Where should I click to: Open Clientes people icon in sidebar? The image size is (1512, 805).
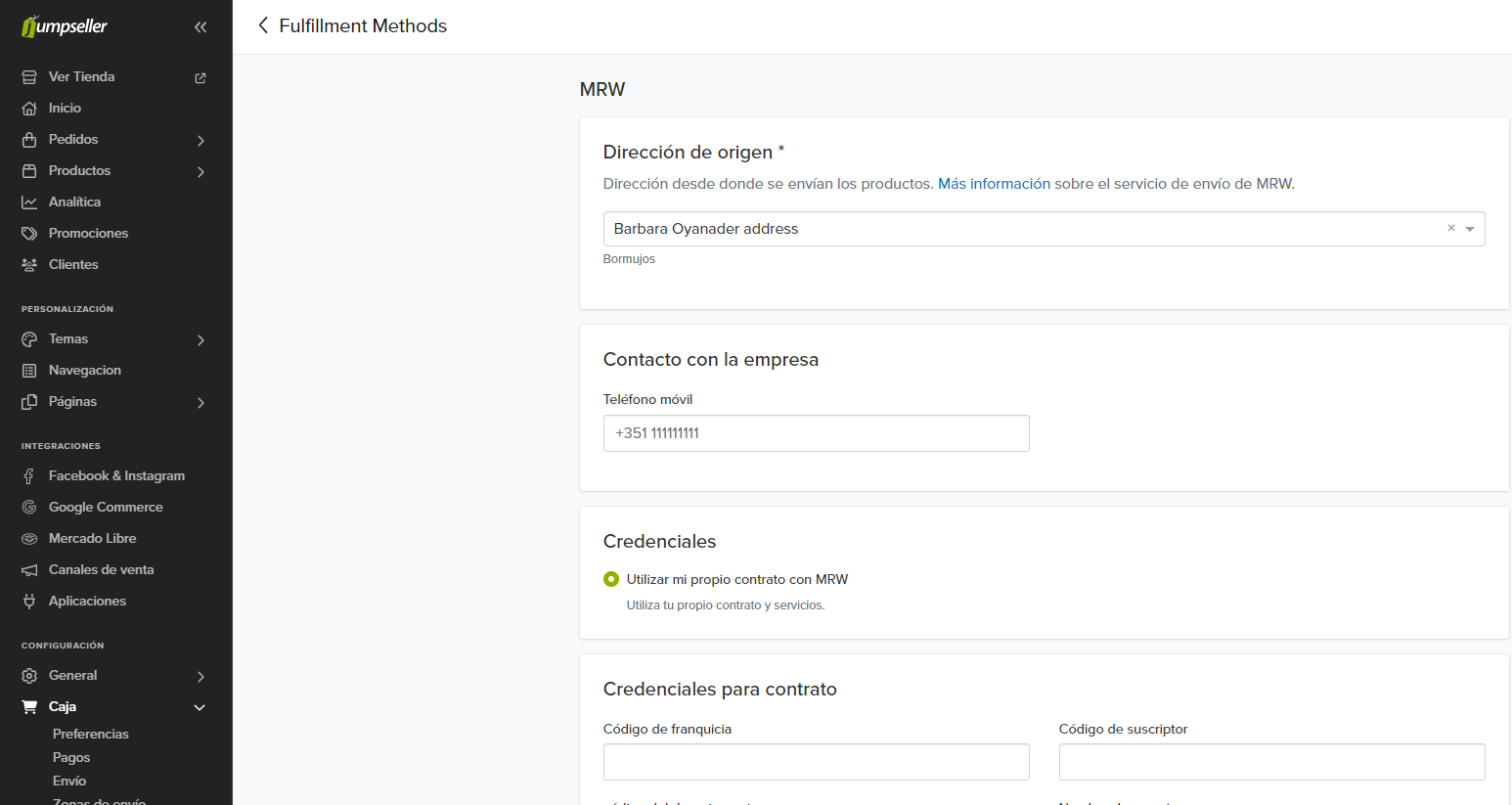point(29,265)
